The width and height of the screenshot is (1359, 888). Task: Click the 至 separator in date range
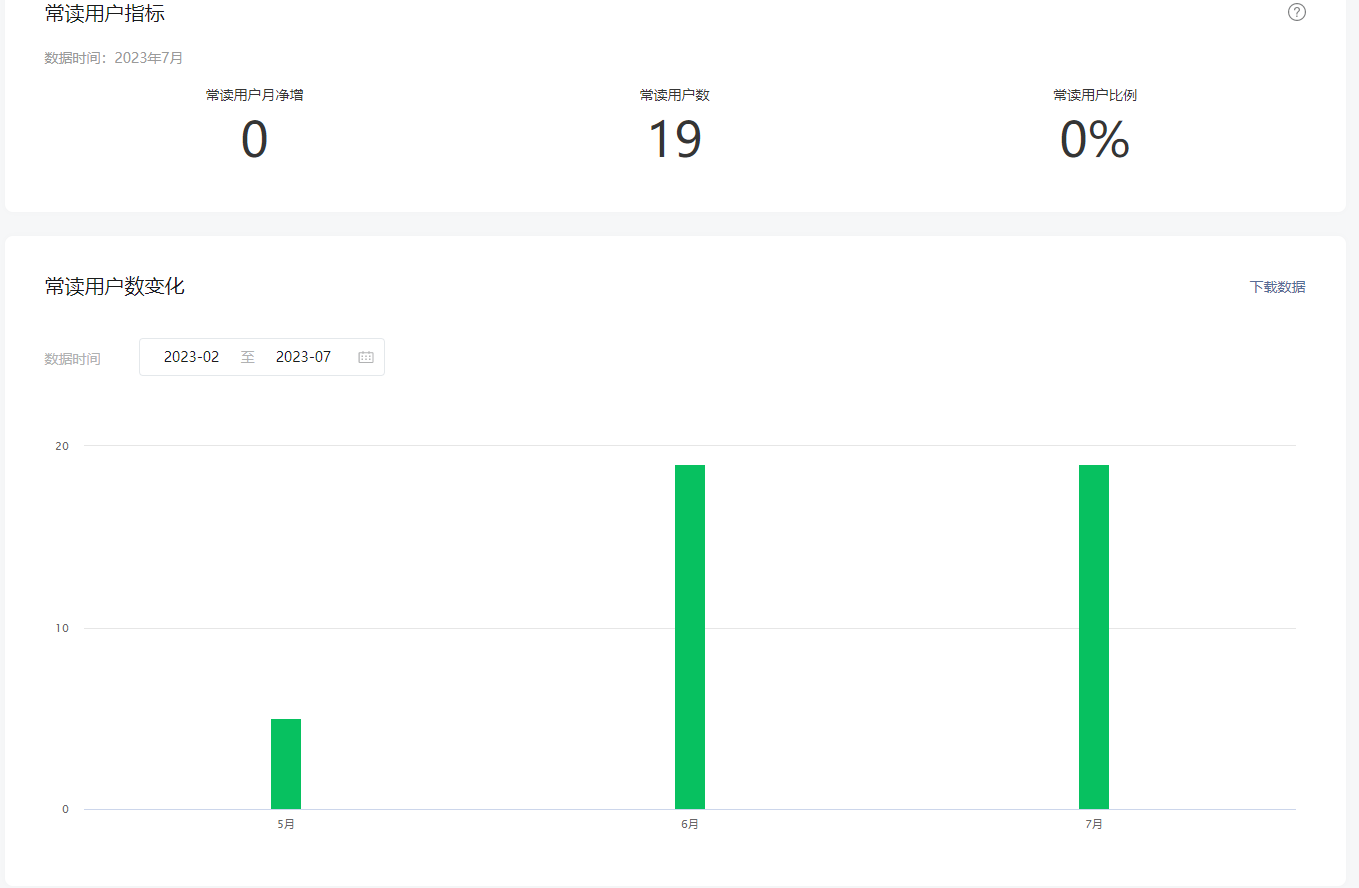[247, 357]
